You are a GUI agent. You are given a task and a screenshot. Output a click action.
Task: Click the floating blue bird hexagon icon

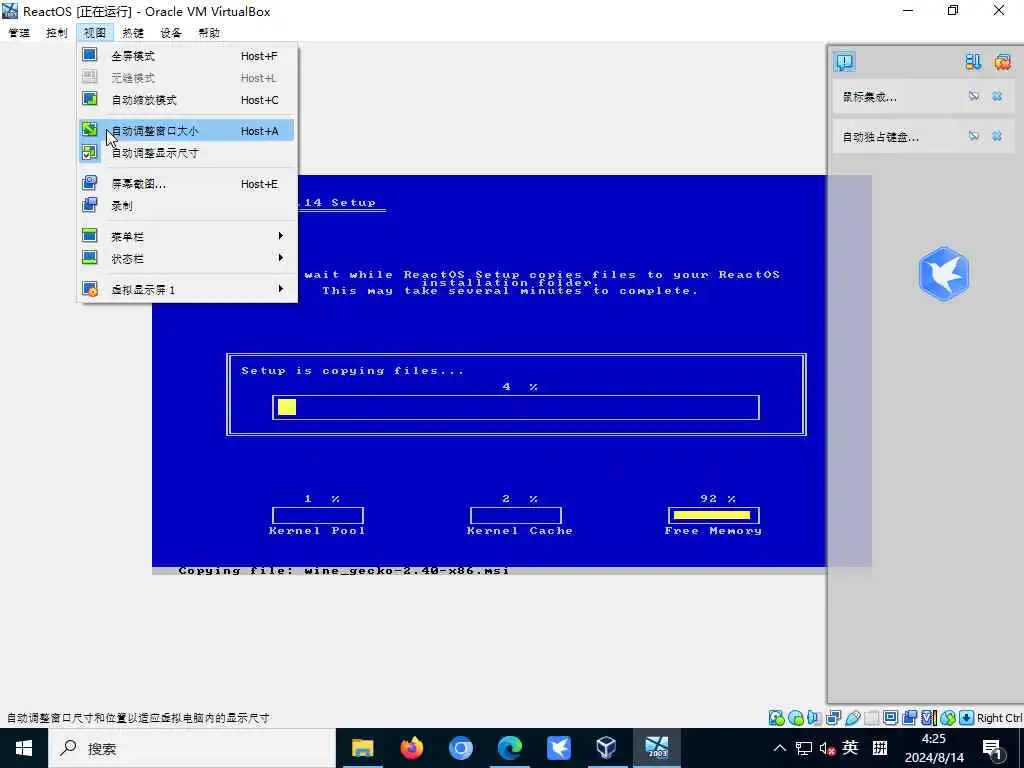pyautogui.click(x=944, y=274)
